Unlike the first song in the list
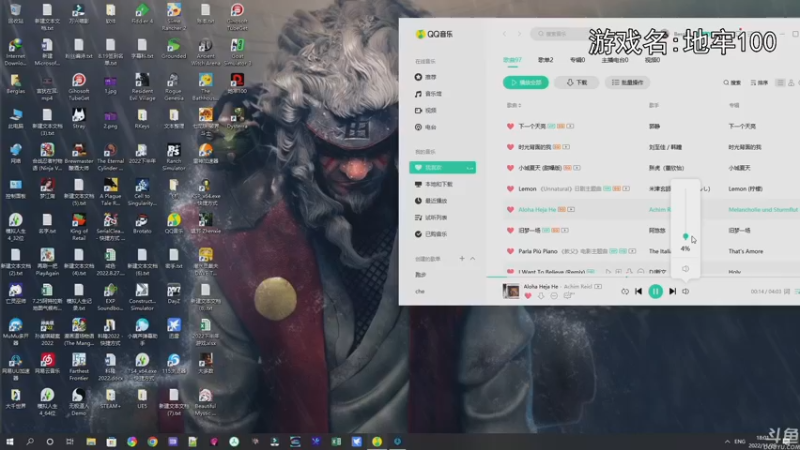This screenshot has height=450, width=800. (x=510, y=126)
